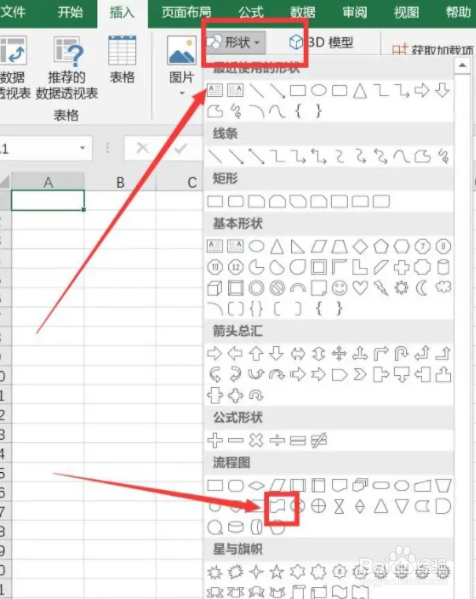Select the cross shape in 基本形状
Image resolution: width=476 pixels, height=599 pixels.
click(x=402, y=267)
